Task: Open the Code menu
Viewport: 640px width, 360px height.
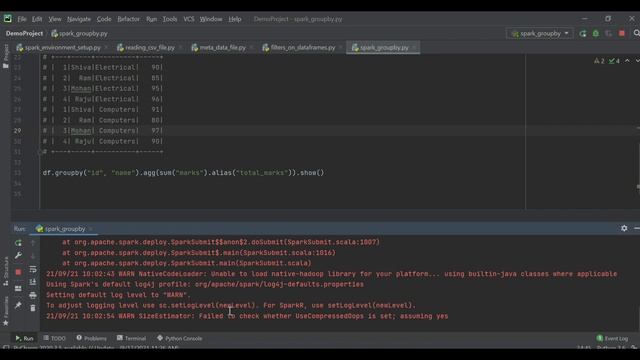Action: [x=104, y=19]
